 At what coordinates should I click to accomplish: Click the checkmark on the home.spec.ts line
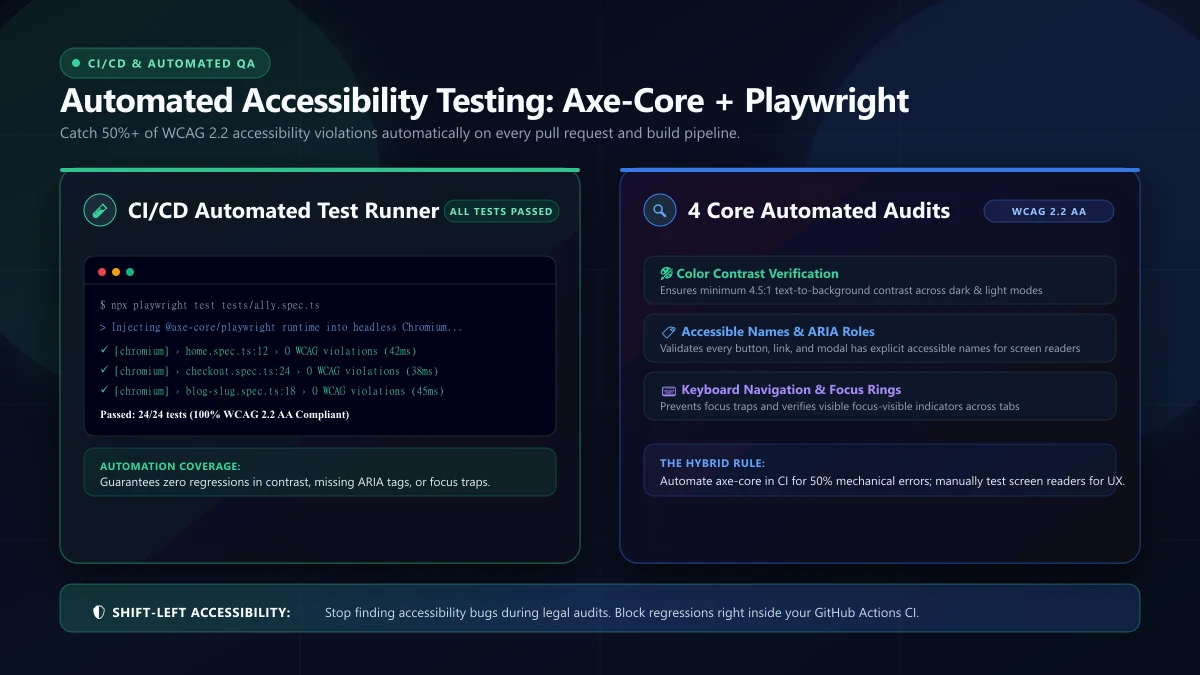(104, 350)
